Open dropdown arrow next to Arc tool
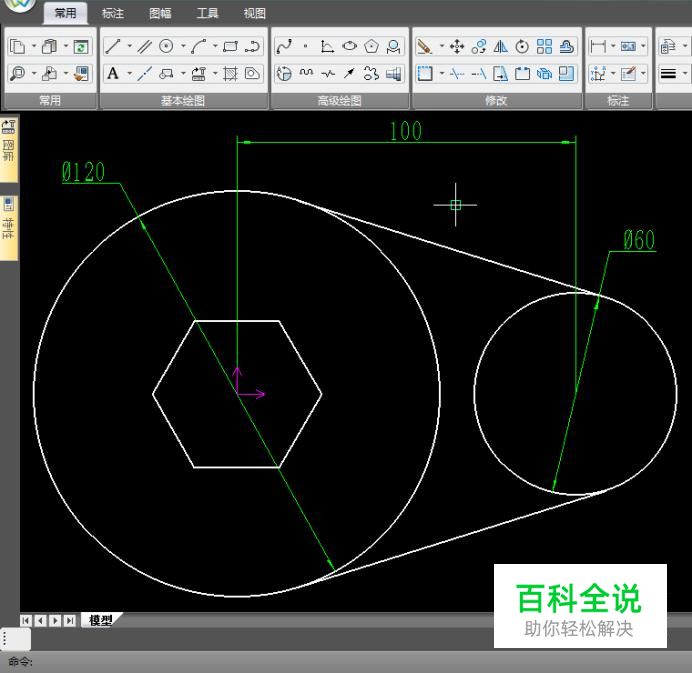 (215, 45)
